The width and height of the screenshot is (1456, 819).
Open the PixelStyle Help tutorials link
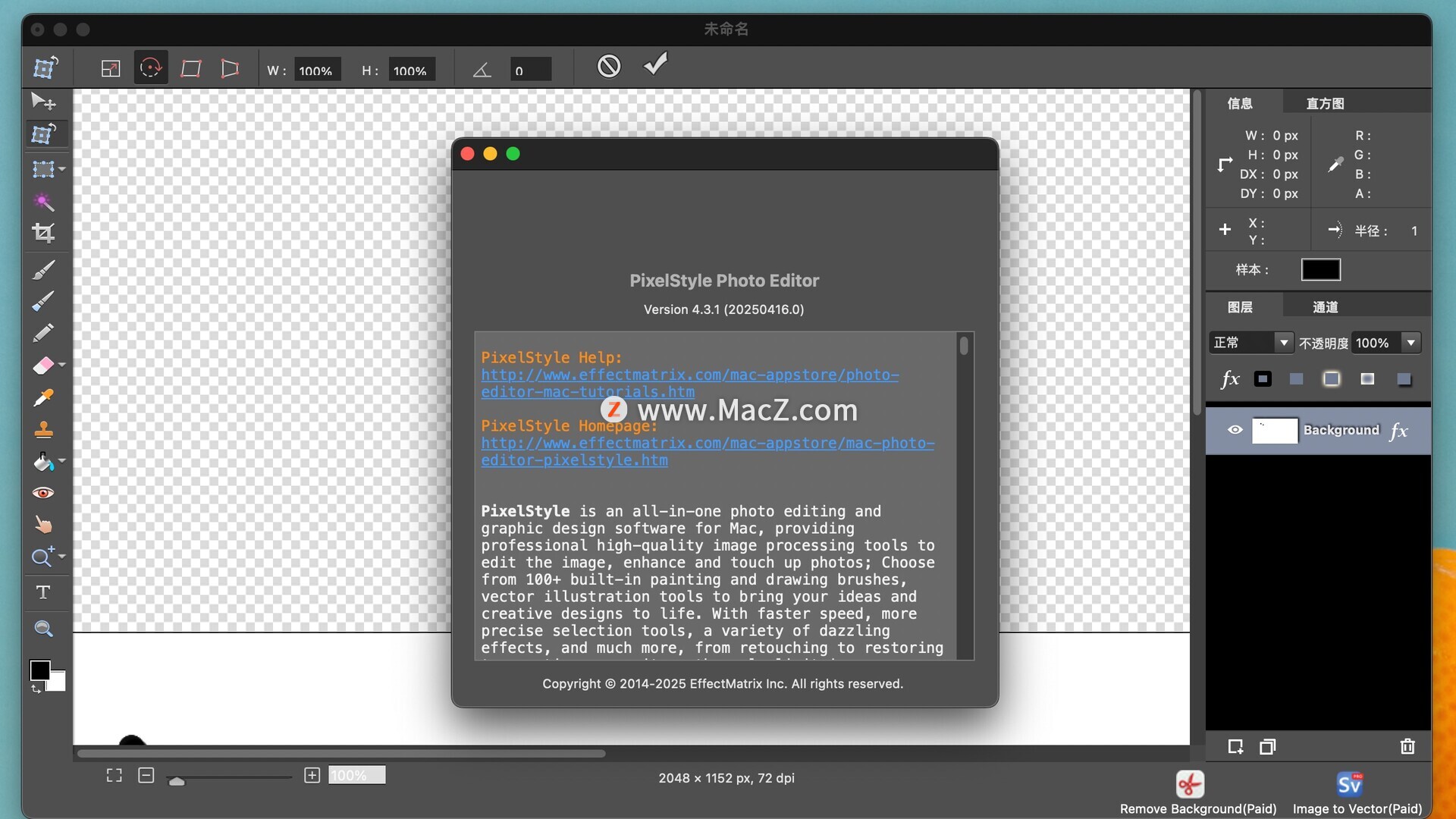click(689, 383)
